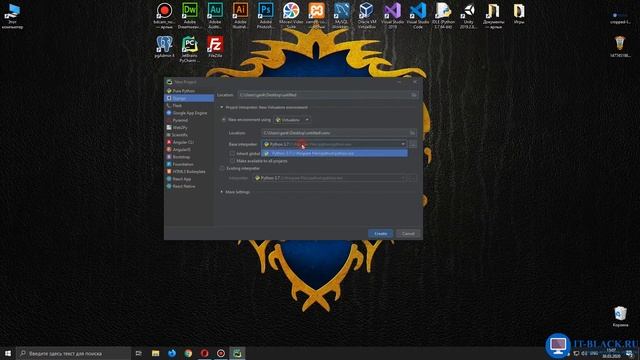Click the Cancel button
Screen dimensions: 640x360
click(x=408, y=234)
